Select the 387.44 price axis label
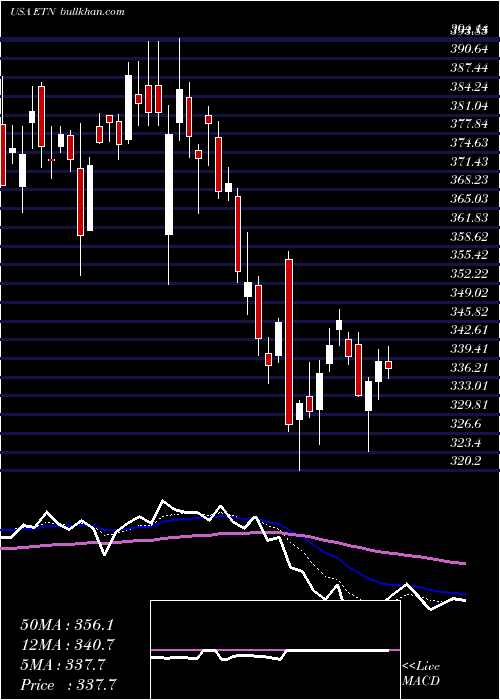500x700 pixels. pos(469,68)
